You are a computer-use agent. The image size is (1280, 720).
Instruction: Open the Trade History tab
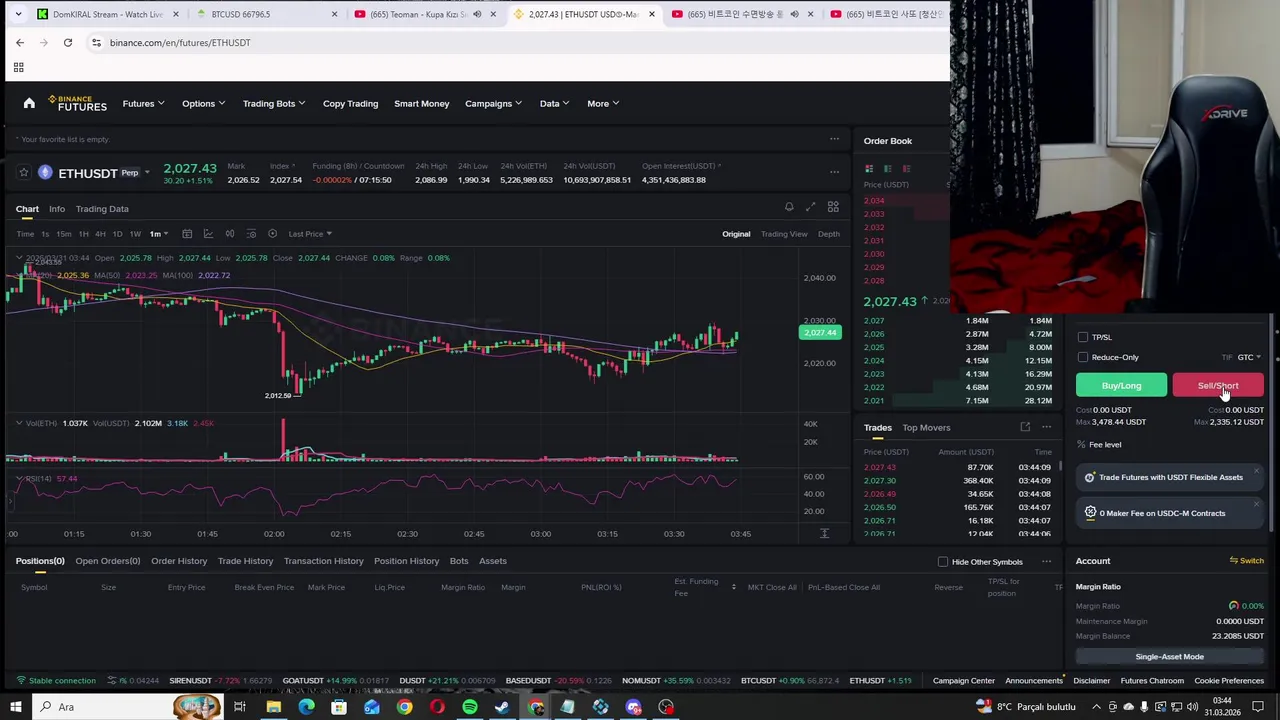(245, 561)
